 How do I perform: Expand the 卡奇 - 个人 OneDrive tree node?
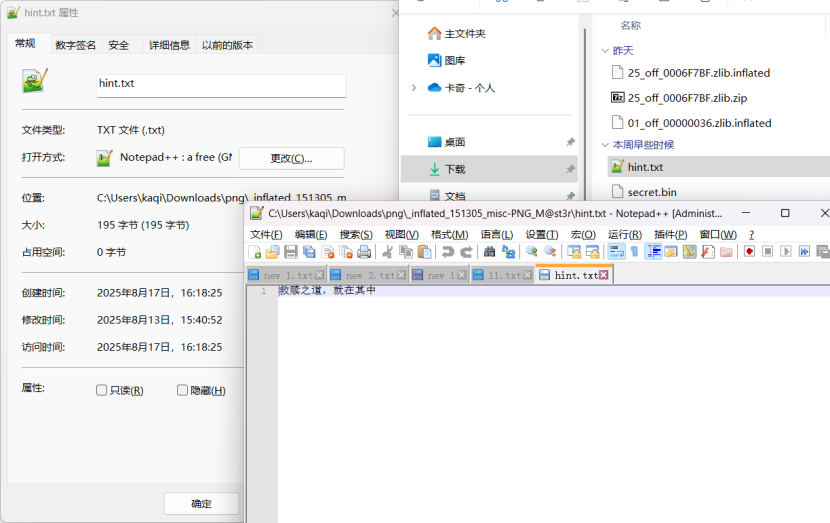(x=413, y=88)
